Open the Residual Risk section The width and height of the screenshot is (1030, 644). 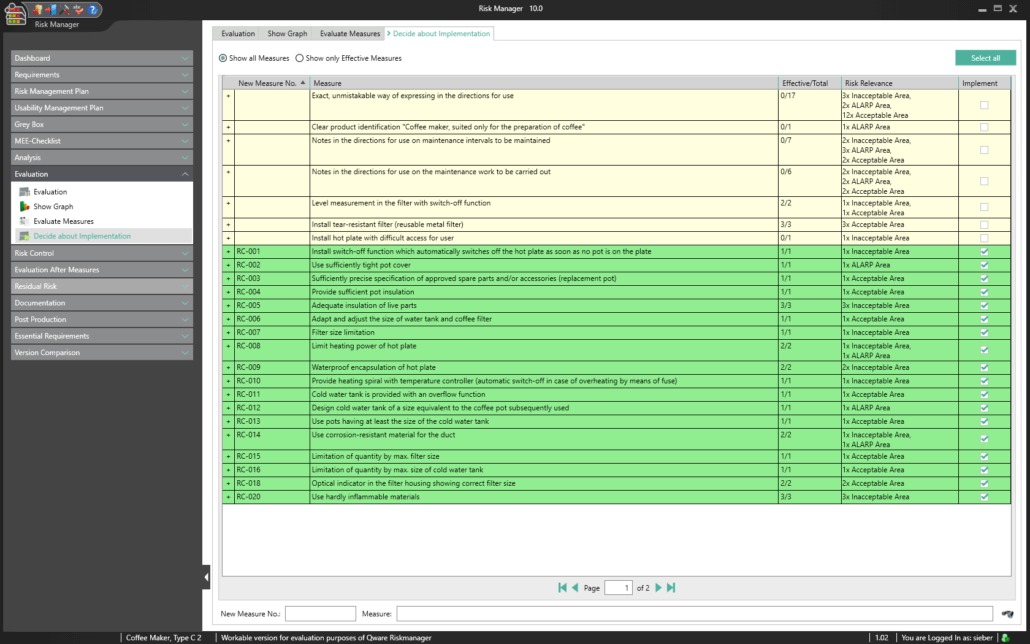tap(102, 287)
